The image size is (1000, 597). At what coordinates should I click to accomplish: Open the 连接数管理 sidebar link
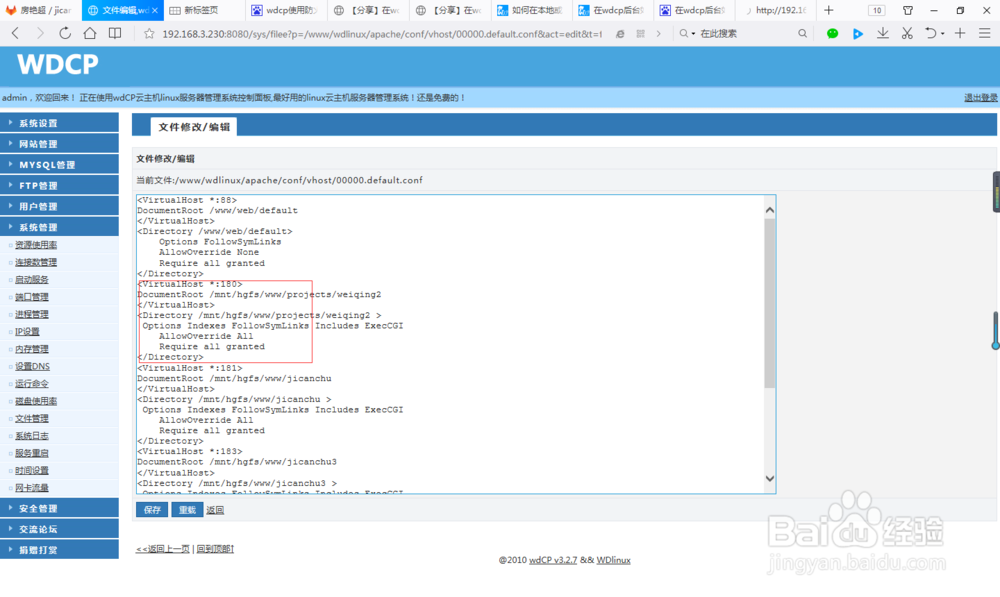coord(36,262)
